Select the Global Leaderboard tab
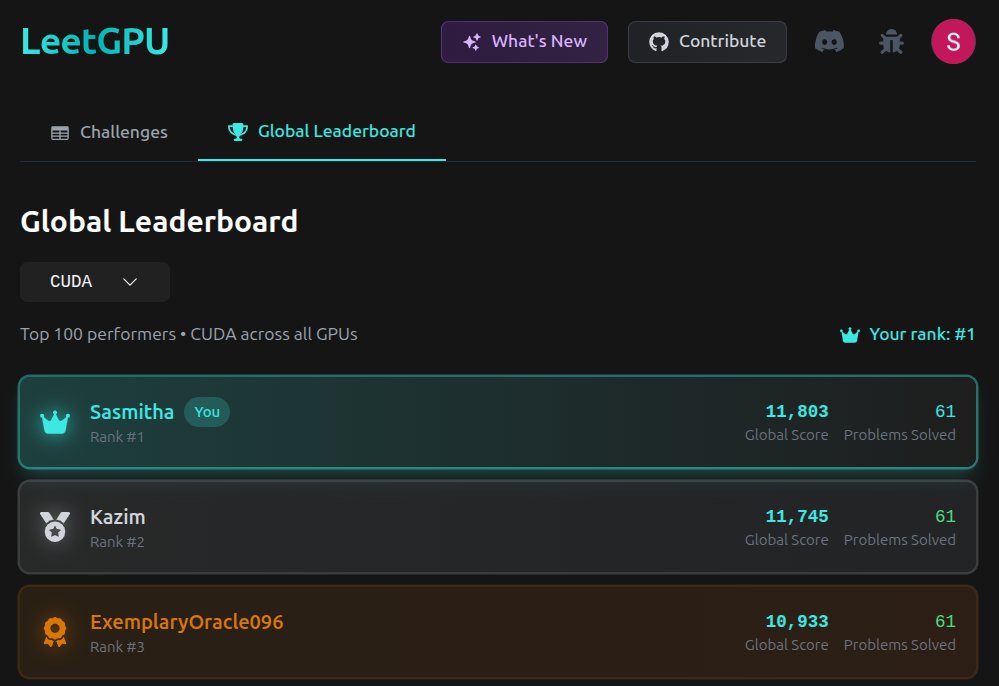This screenshot has width=999, height=686. 322,131
